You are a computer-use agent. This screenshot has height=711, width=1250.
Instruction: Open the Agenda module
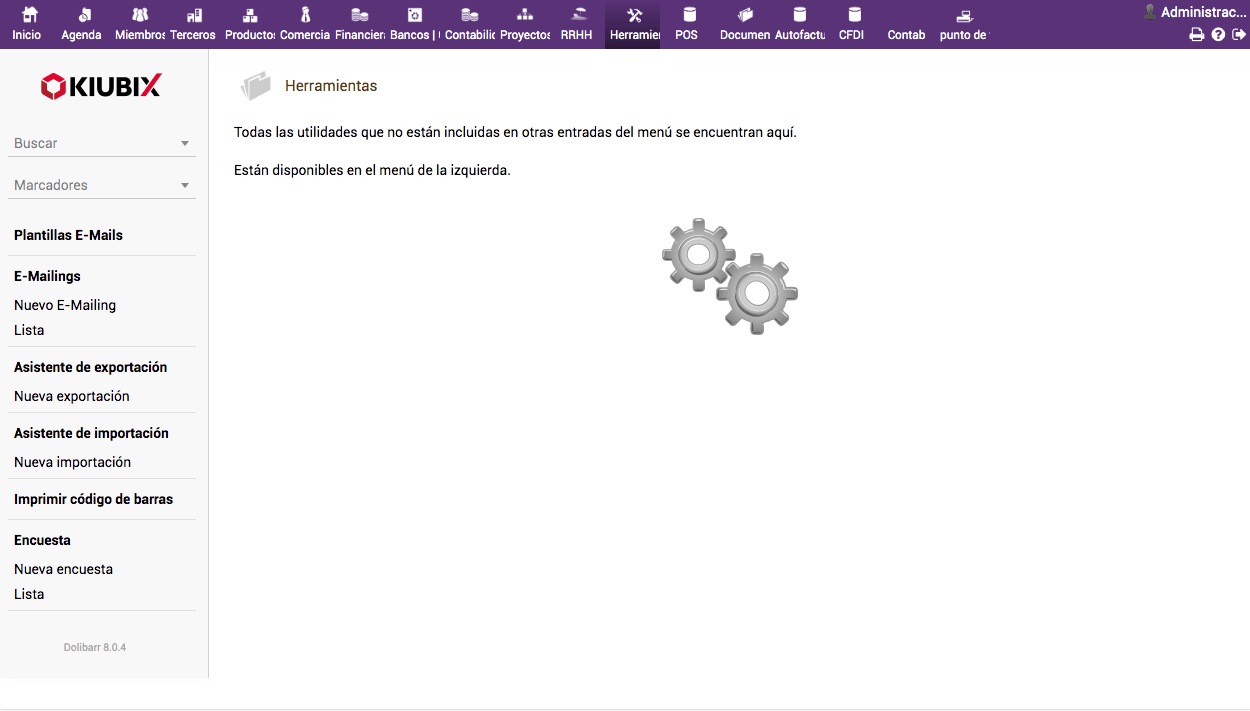click(82, 16)
